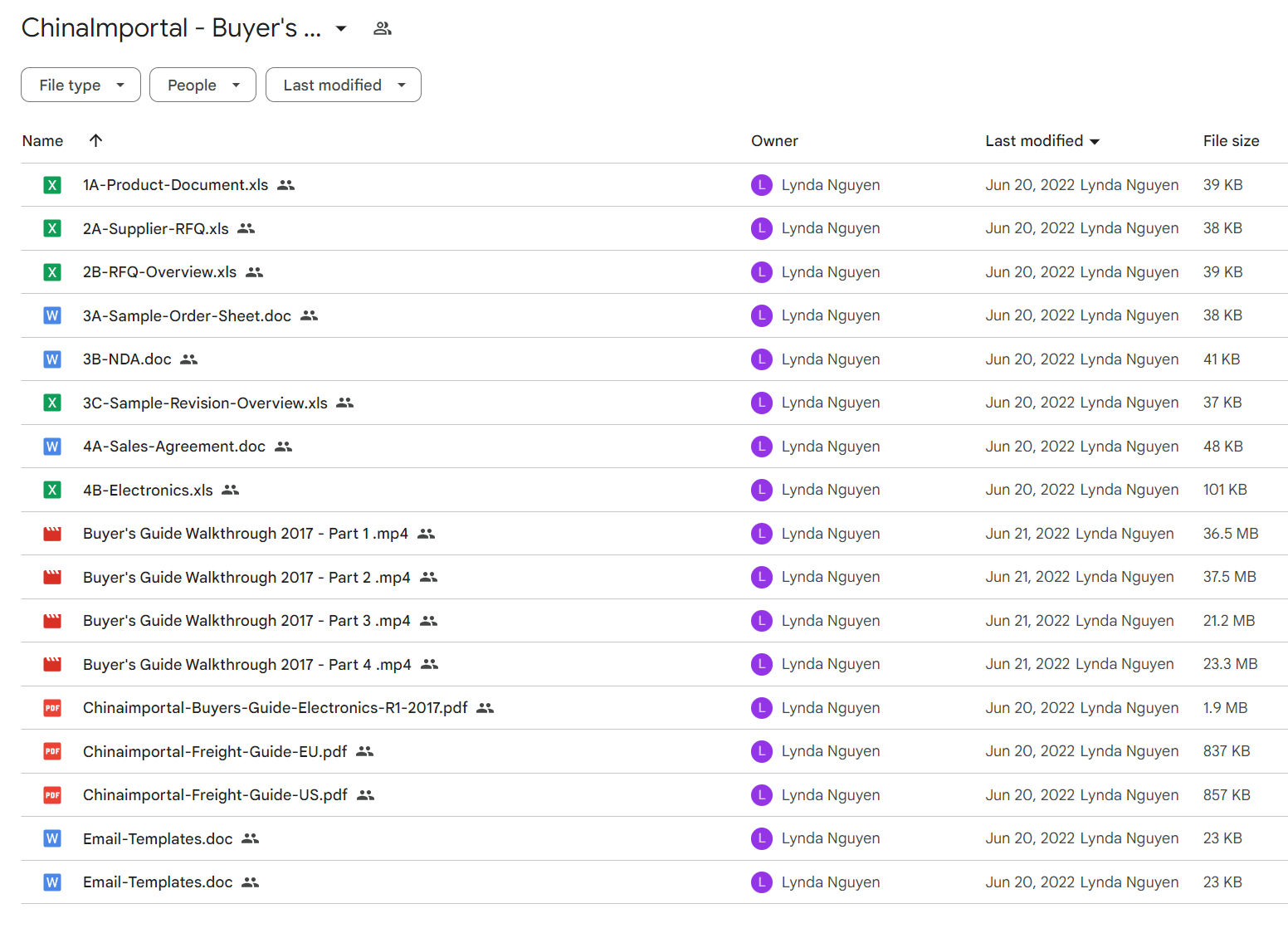Click the Word icon for 4A-Sales-Agreement.doc
The width and height of the screenshot is (1288, 928).
(x=52, y=447)
